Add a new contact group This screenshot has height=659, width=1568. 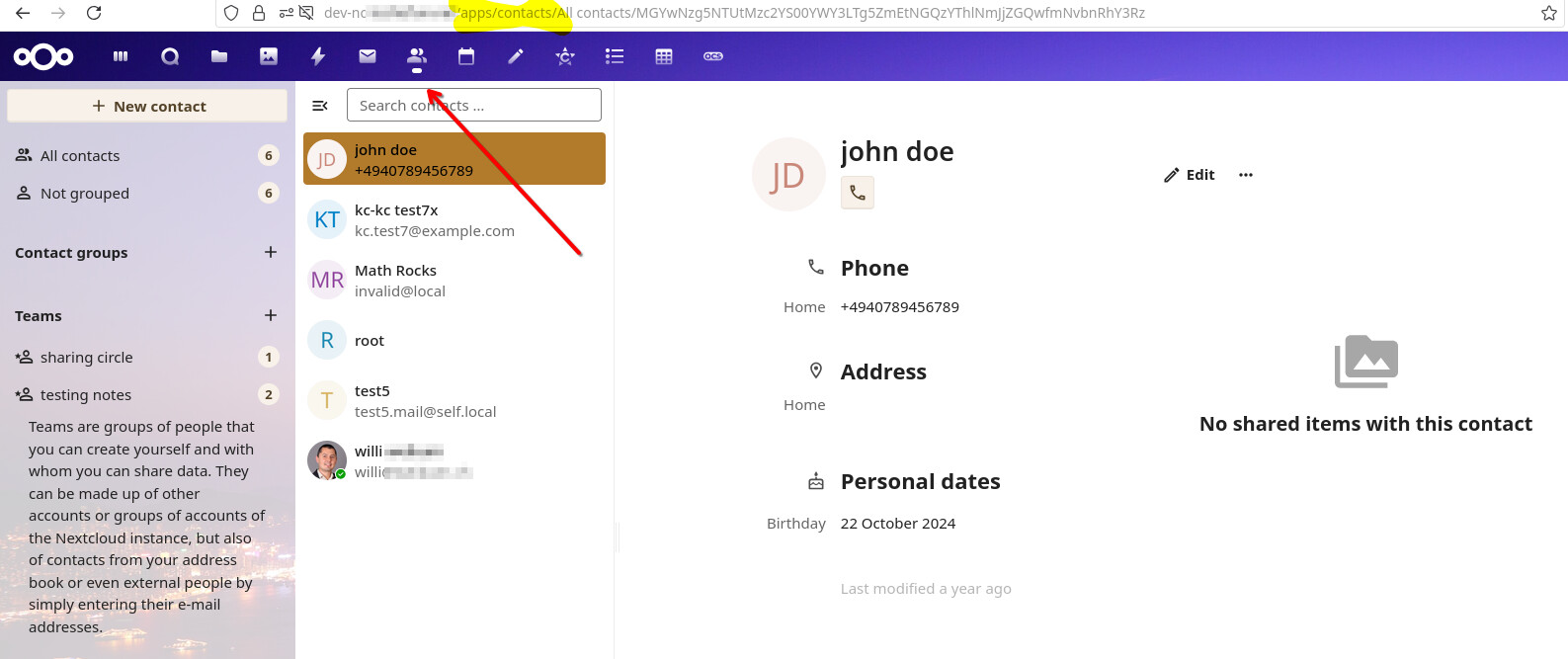(x=271, y=252)
